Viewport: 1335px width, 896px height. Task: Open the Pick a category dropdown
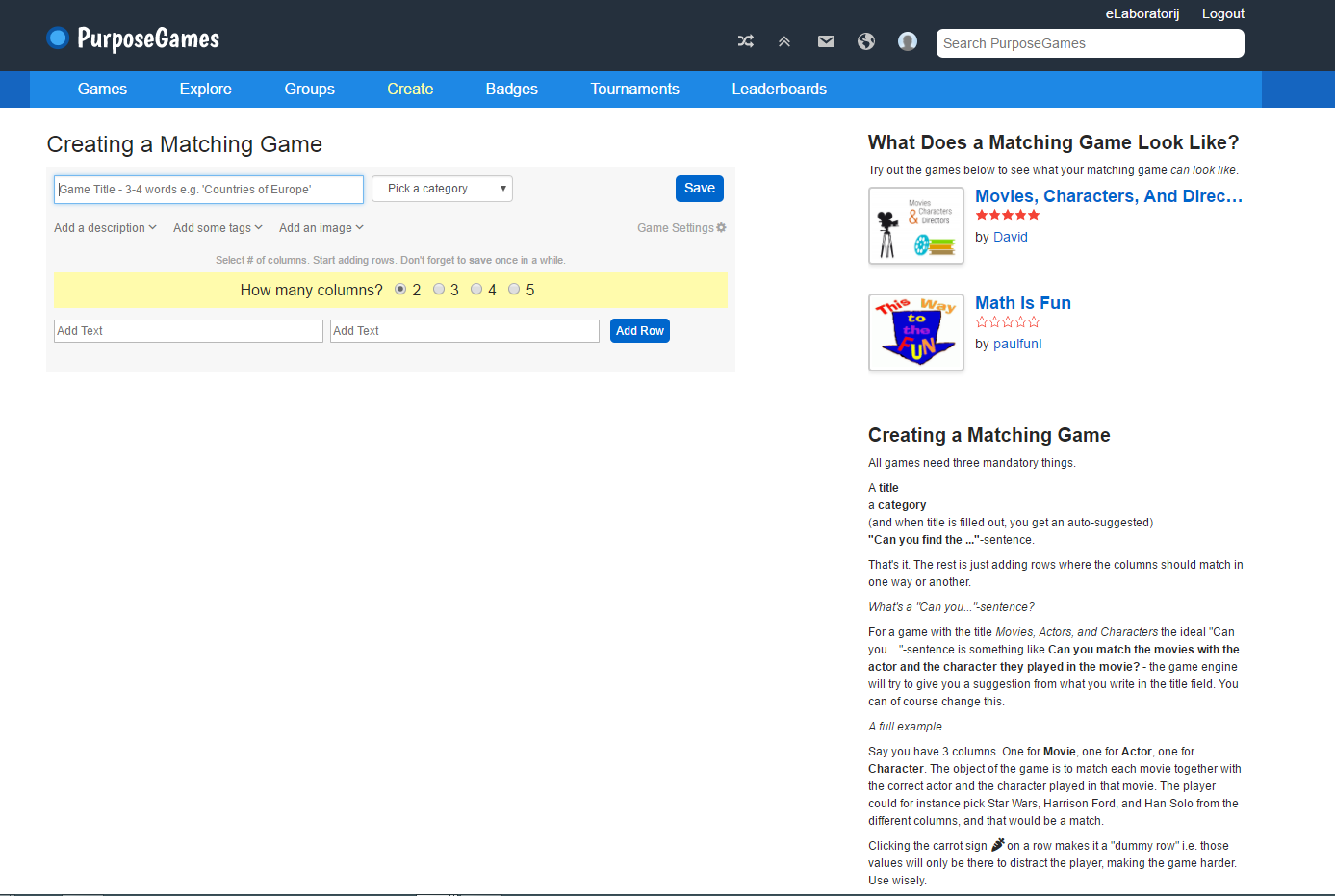[x=442, y=189]
